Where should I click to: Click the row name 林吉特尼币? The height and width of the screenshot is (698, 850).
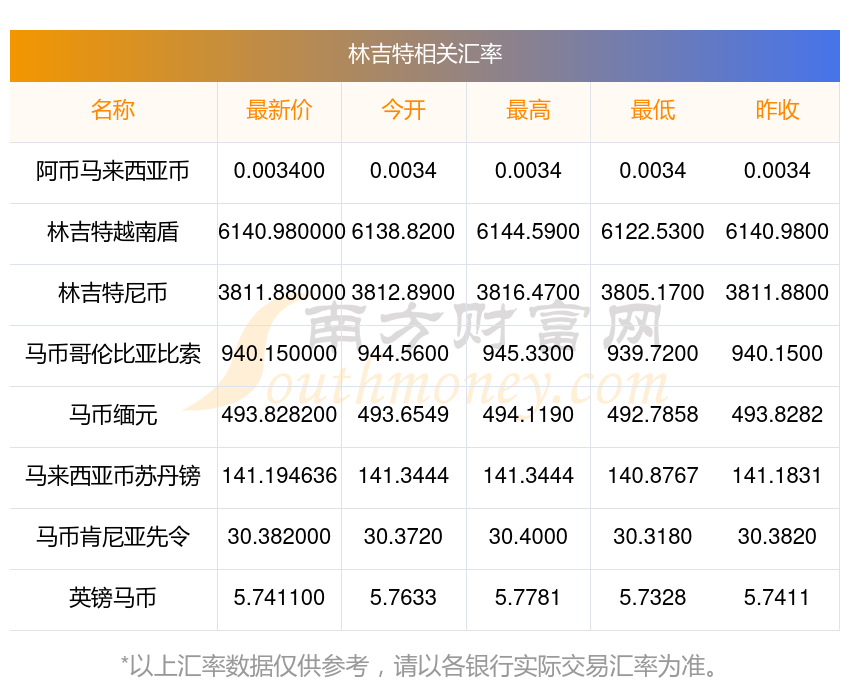113,293
